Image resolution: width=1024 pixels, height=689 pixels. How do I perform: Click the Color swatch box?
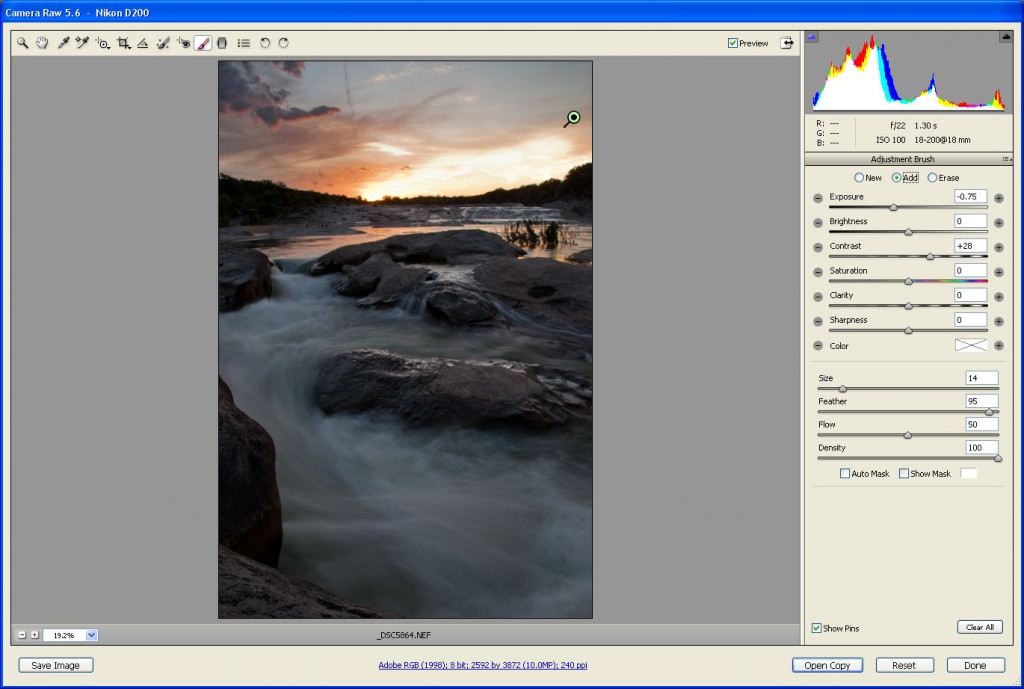[x=970, y=345]
